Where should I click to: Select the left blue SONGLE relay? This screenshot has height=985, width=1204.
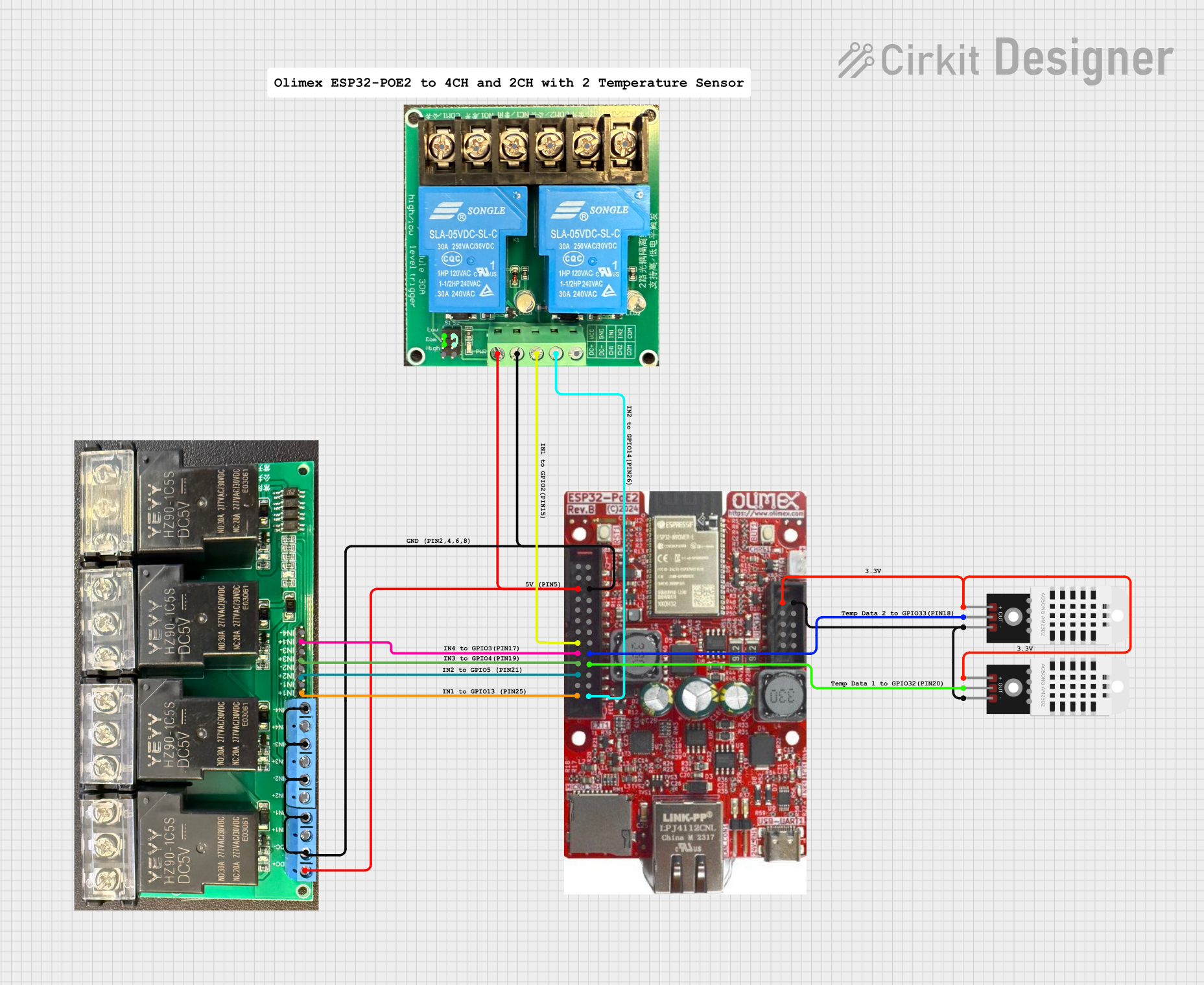473,249
